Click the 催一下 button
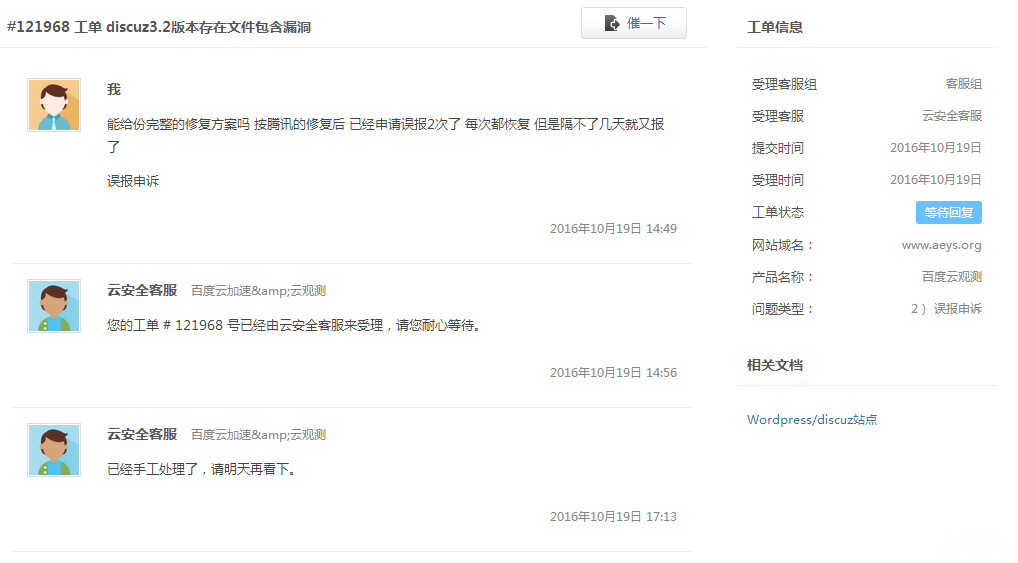 (x=633, y=23)
